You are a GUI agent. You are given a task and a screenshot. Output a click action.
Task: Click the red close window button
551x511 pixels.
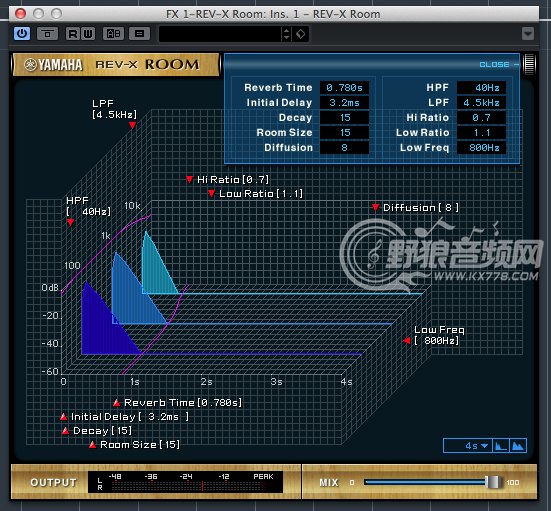[x=20, y=14]
